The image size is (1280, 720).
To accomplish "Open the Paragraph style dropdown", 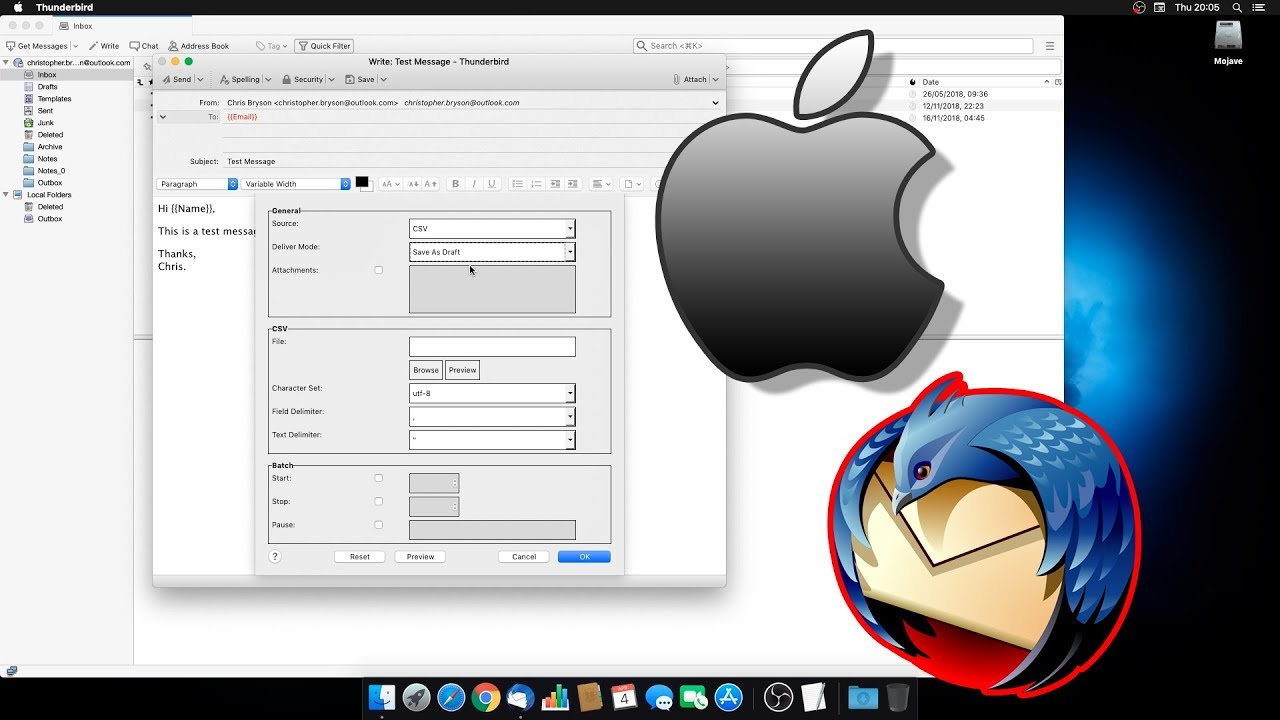I will (x=198, y=184).
